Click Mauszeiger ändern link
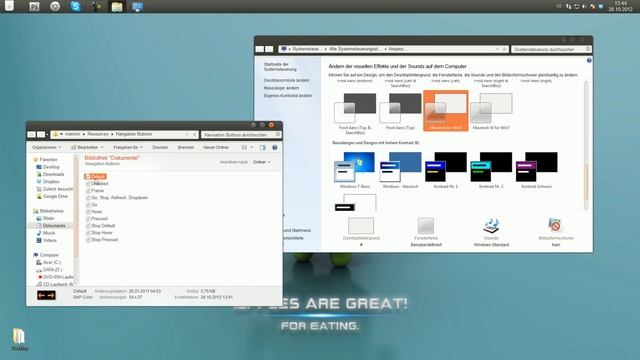Screen dimensions: 640x360 coord(281,88)
